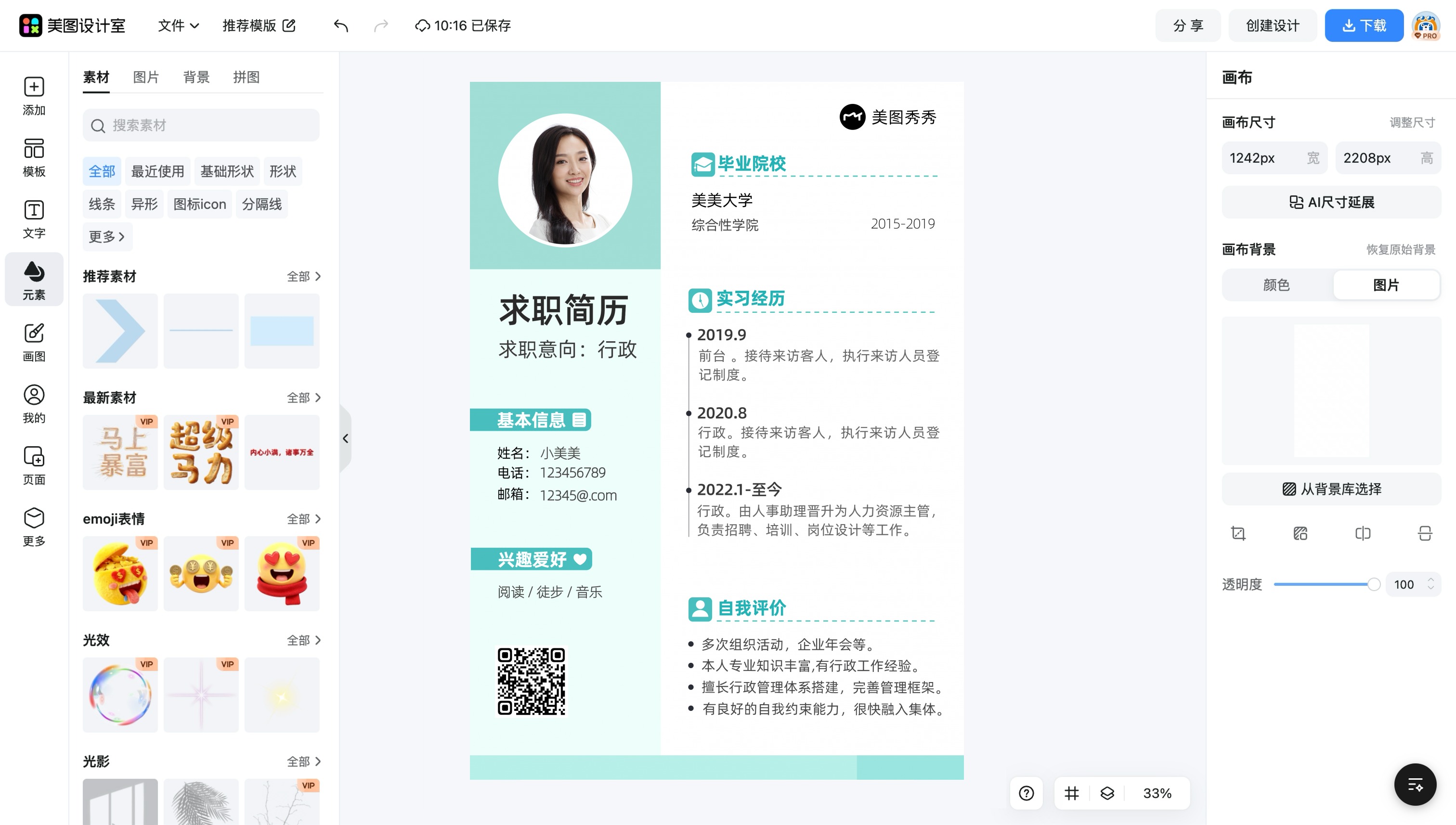
Task: Open the 更多 (More) sidebar item
Action: pos(34,528)
